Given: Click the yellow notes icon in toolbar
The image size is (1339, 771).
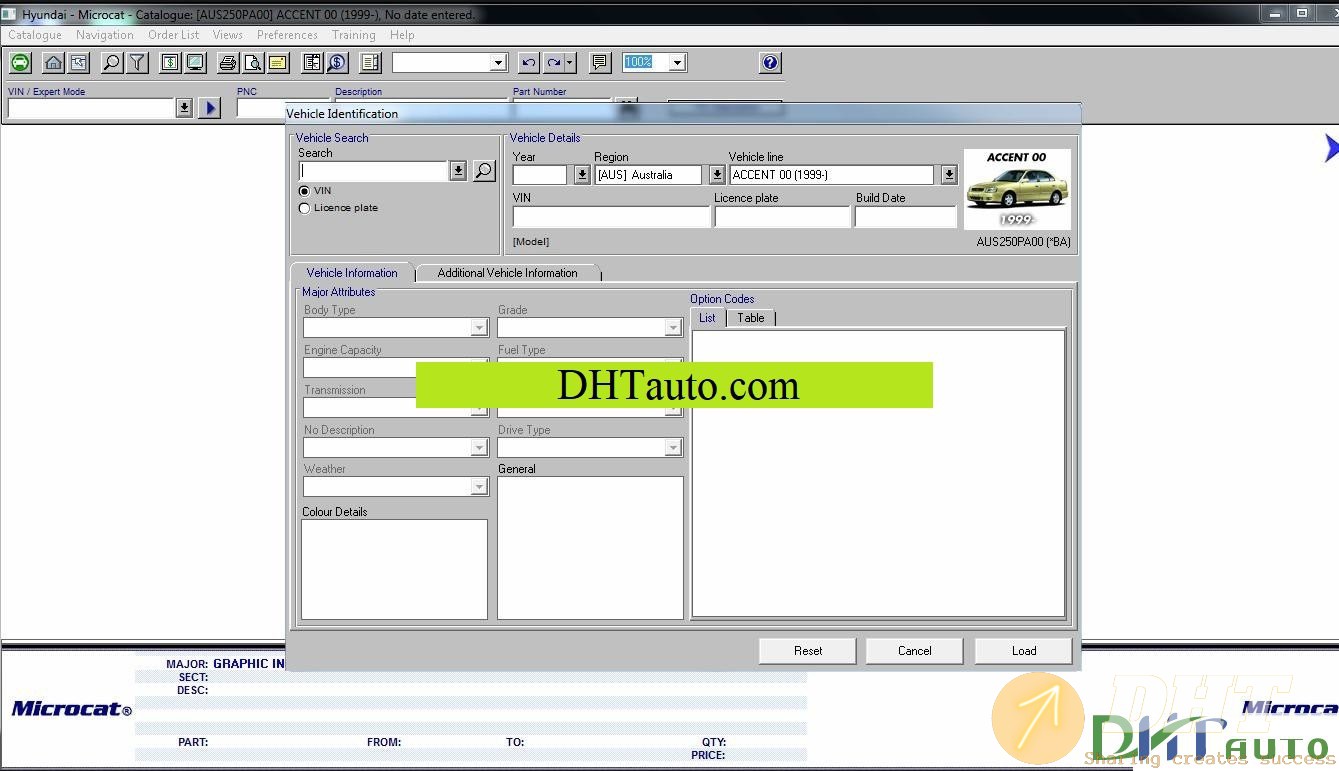Looking at the screenshot, I should coord(278,62).
